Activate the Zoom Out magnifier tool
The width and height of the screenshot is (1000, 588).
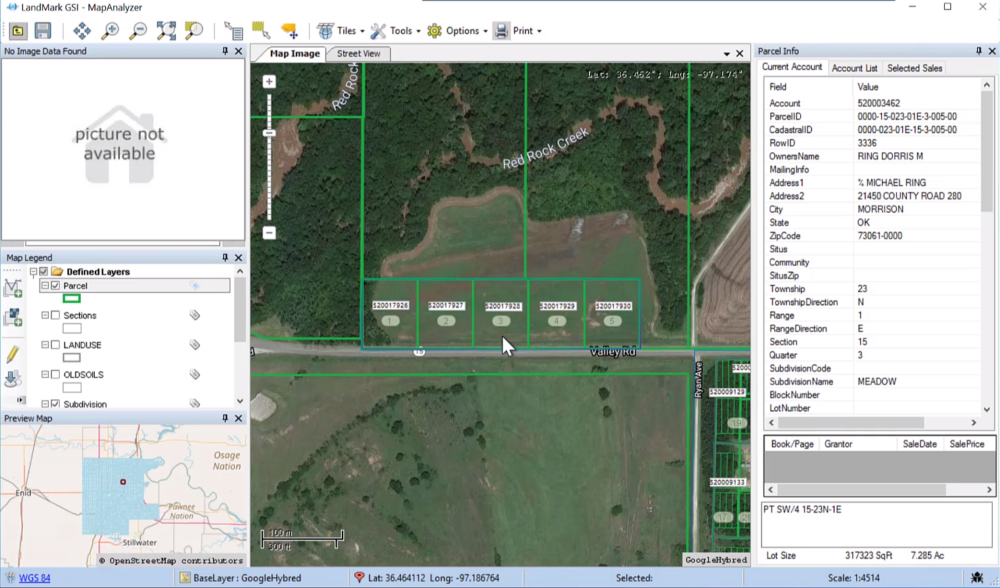click(x=137, y=31)
